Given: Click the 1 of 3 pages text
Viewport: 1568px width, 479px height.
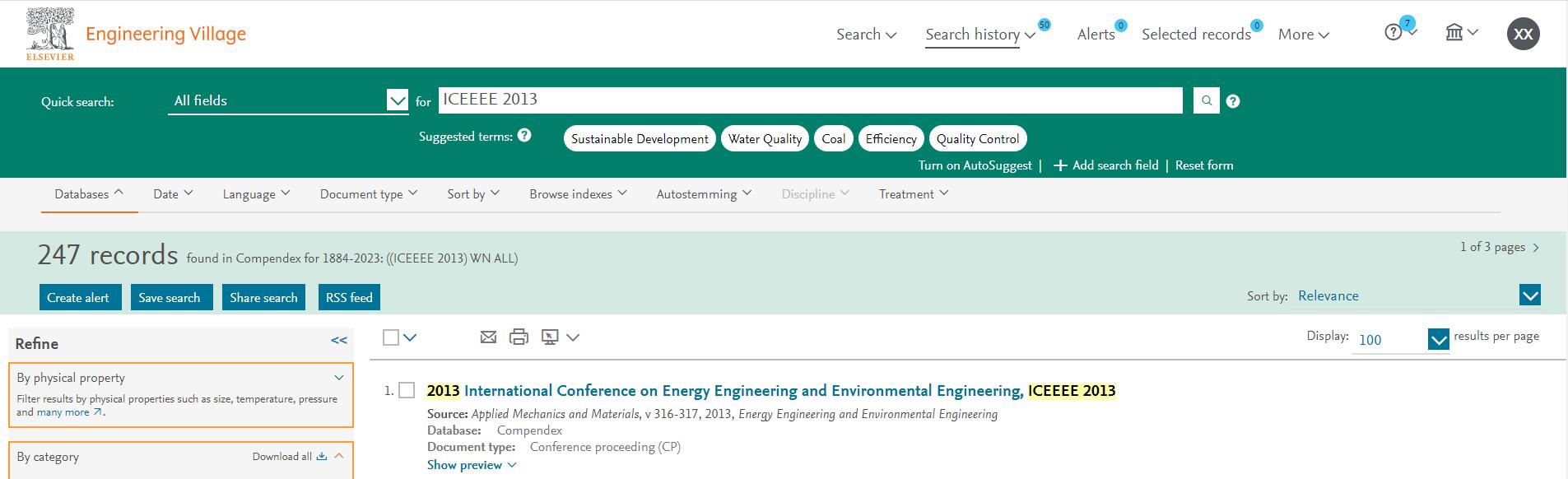Looking at the screenshot, I should tap(1492, 247).
